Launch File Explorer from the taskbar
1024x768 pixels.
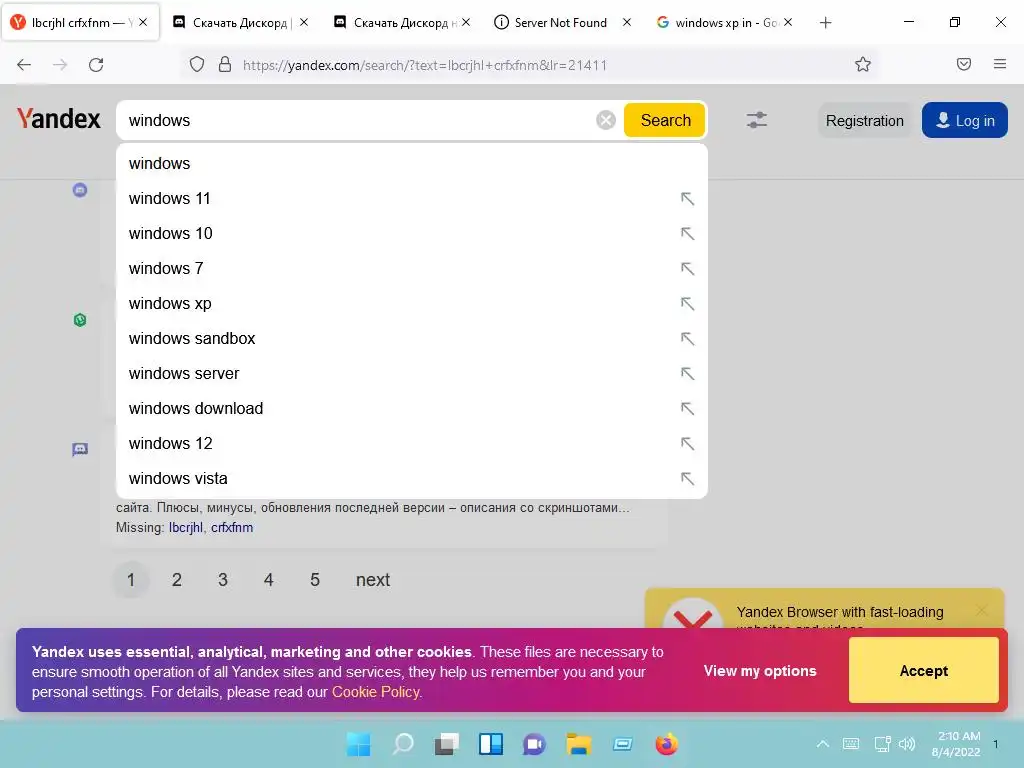tap(579, 744)
